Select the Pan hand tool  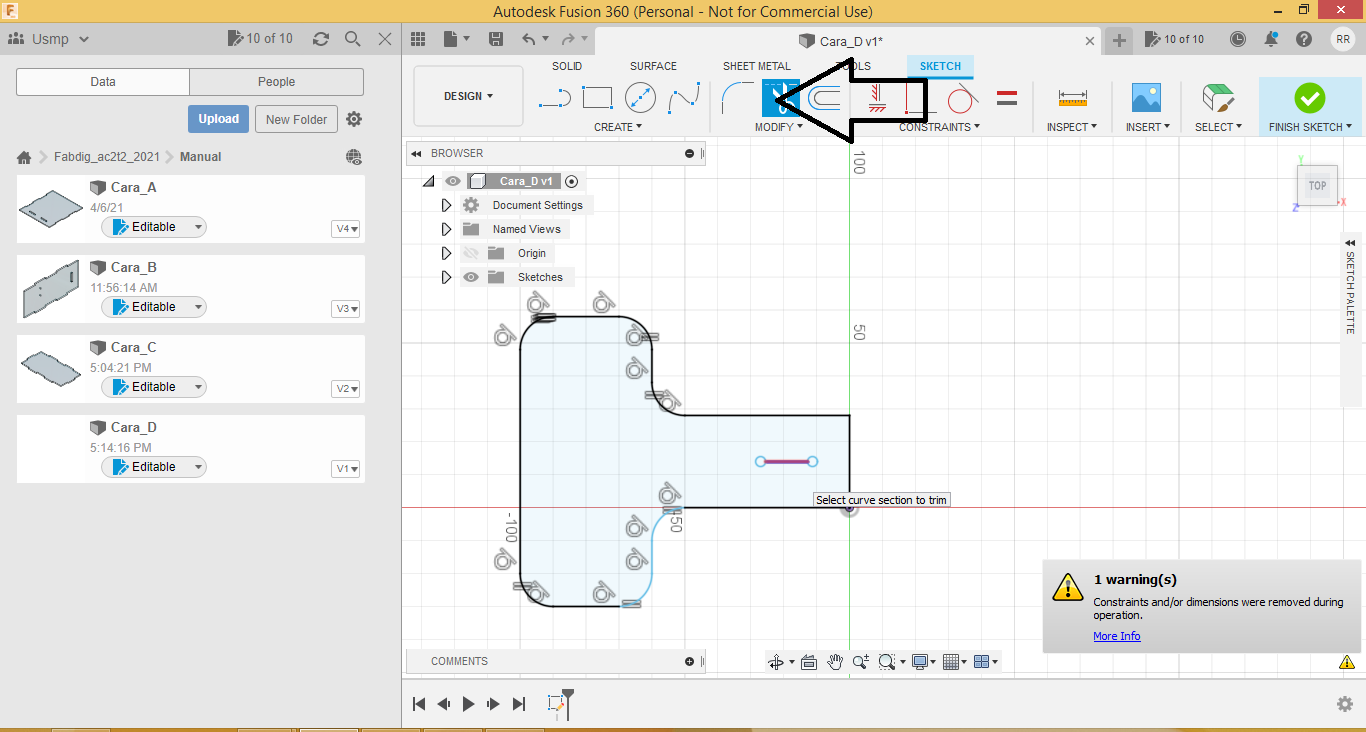click(835, 662)
